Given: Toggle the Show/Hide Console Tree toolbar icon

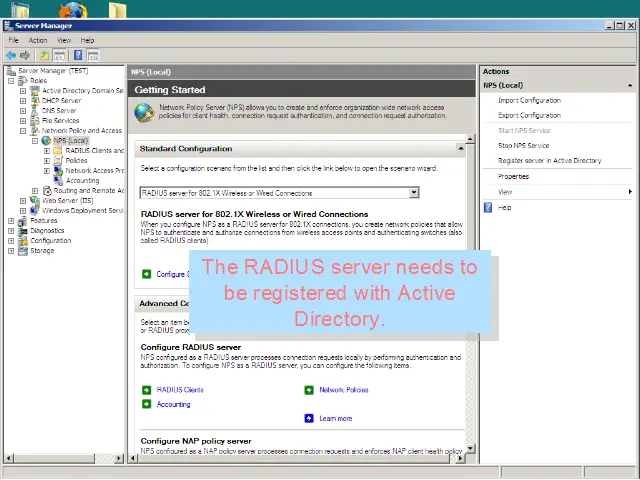Looking at the screenshot, I should point(59,55).
